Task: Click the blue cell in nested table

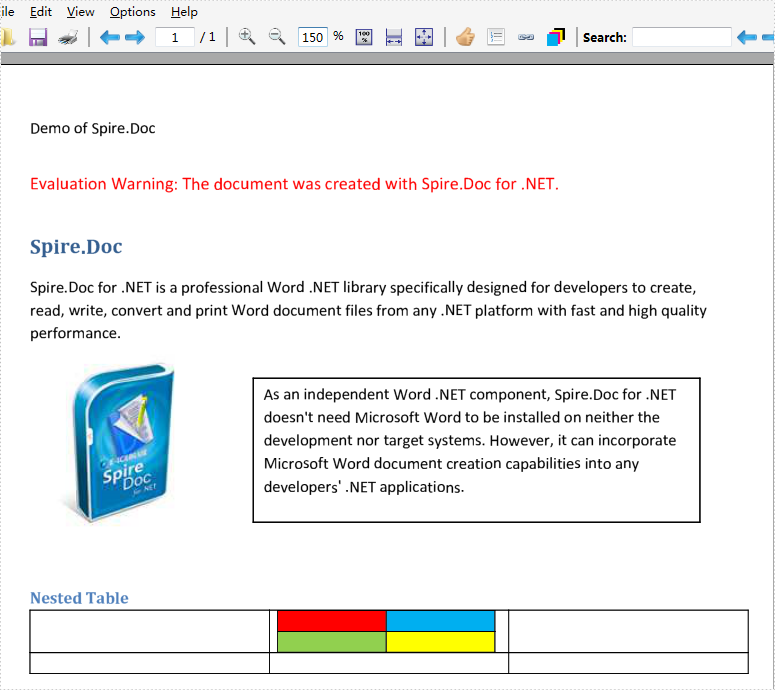Action: tap(440, 621)
